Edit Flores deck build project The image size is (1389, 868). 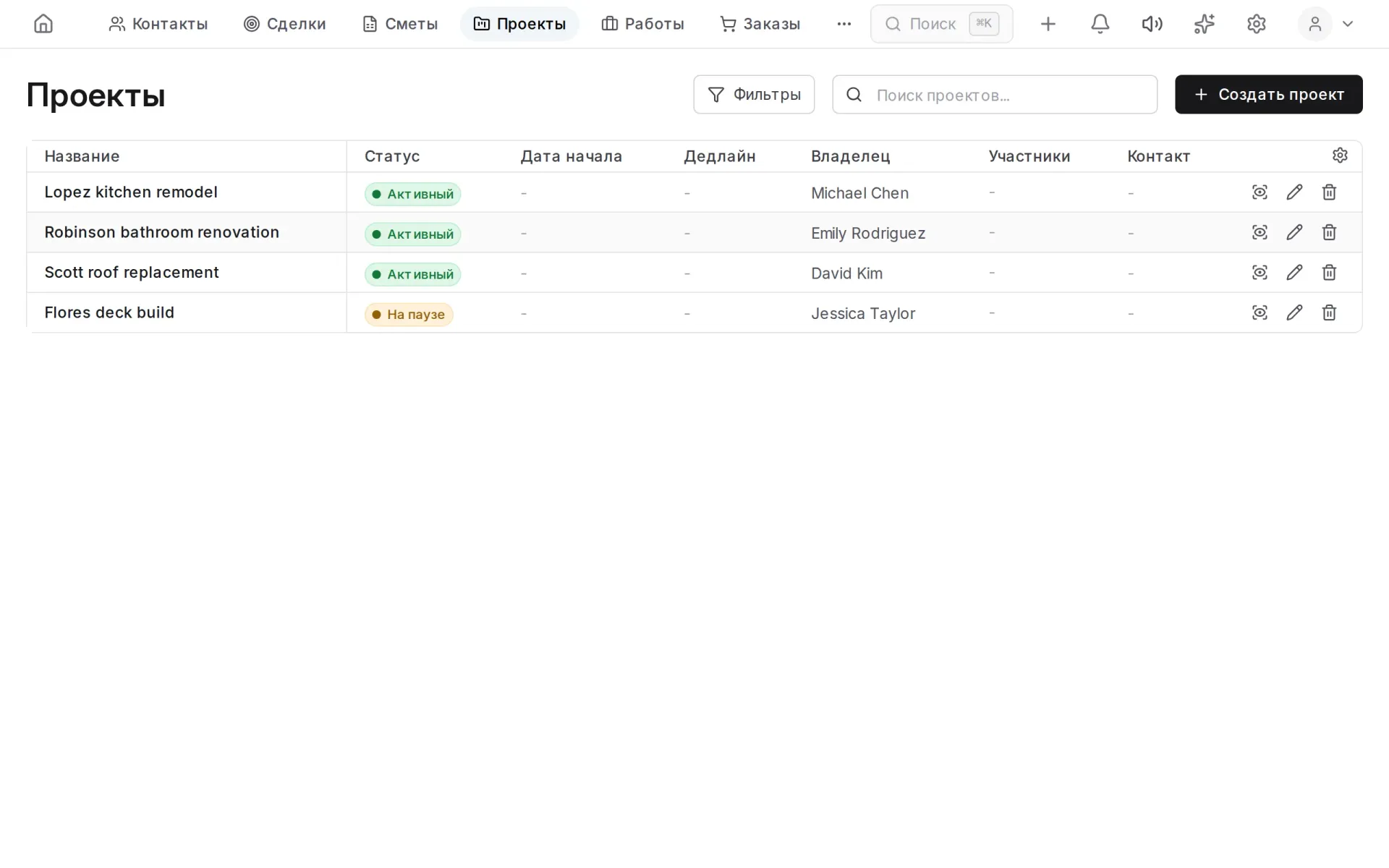point(1294,312)
